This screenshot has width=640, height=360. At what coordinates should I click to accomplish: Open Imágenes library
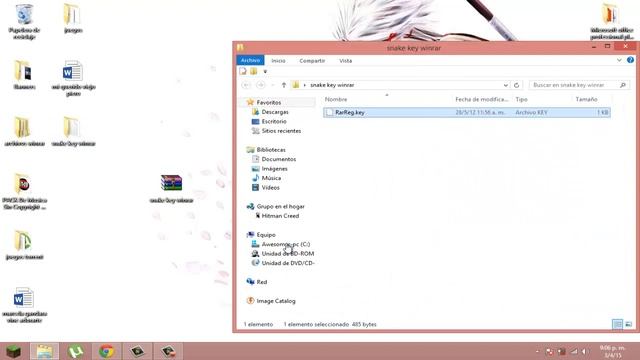[x=274, y=169]
